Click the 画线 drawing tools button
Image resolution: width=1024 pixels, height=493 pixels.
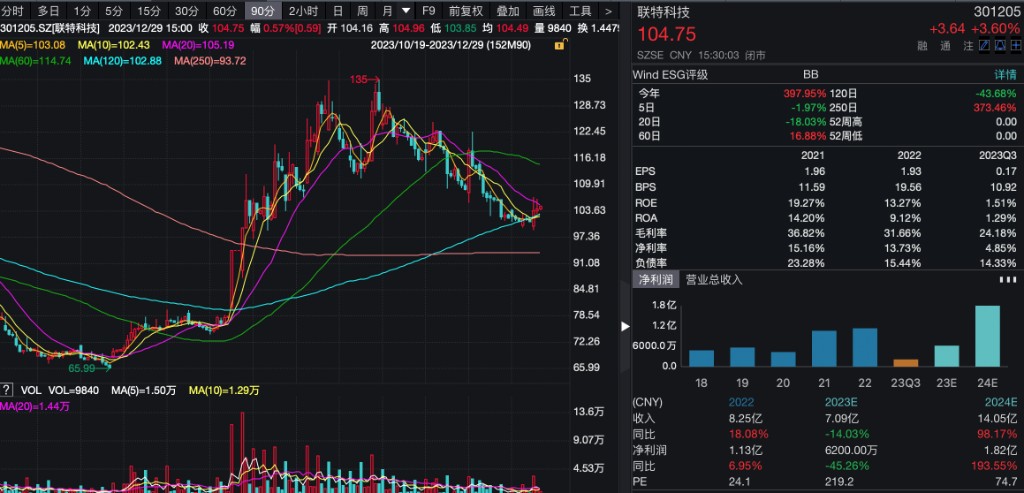pyautogui.click(x=543, y=10)
